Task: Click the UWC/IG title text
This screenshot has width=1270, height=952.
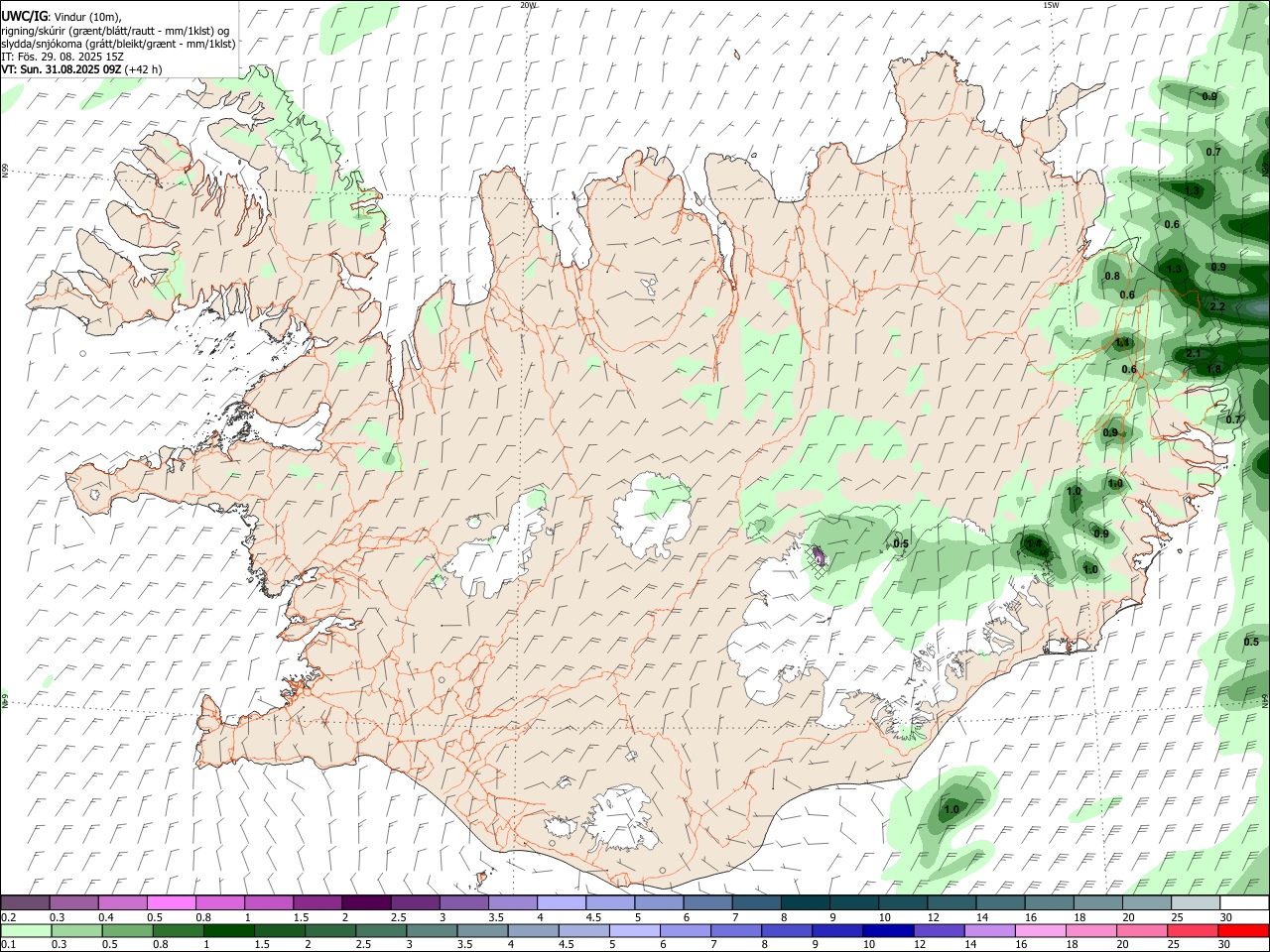Action: tap(24, 16)
